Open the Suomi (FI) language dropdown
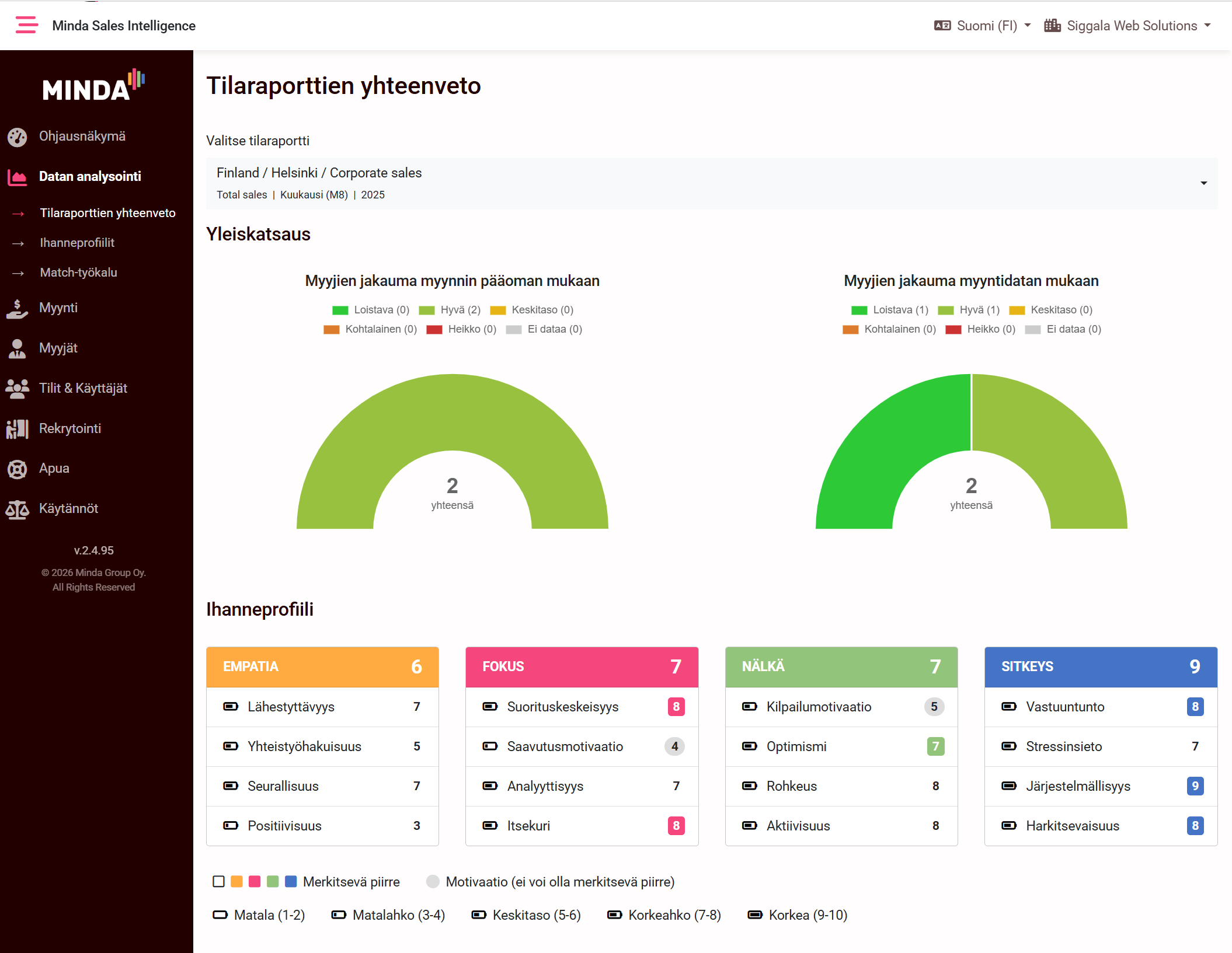This screenshot has width=1232, height=953. pyautogui.click(x=983, y=26)
